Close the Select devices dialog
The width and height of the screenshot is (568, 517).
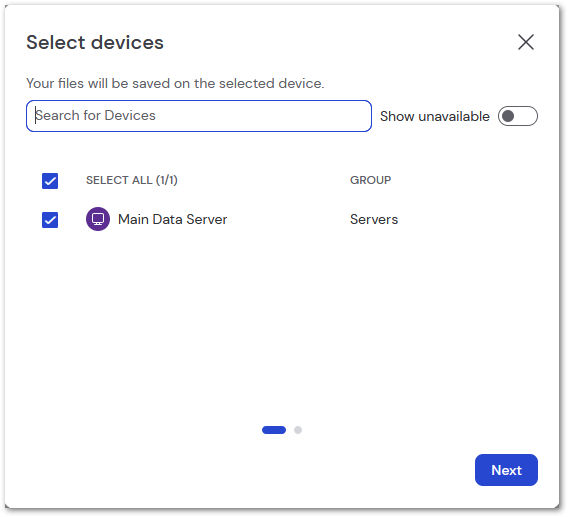[x=526, y=42]
